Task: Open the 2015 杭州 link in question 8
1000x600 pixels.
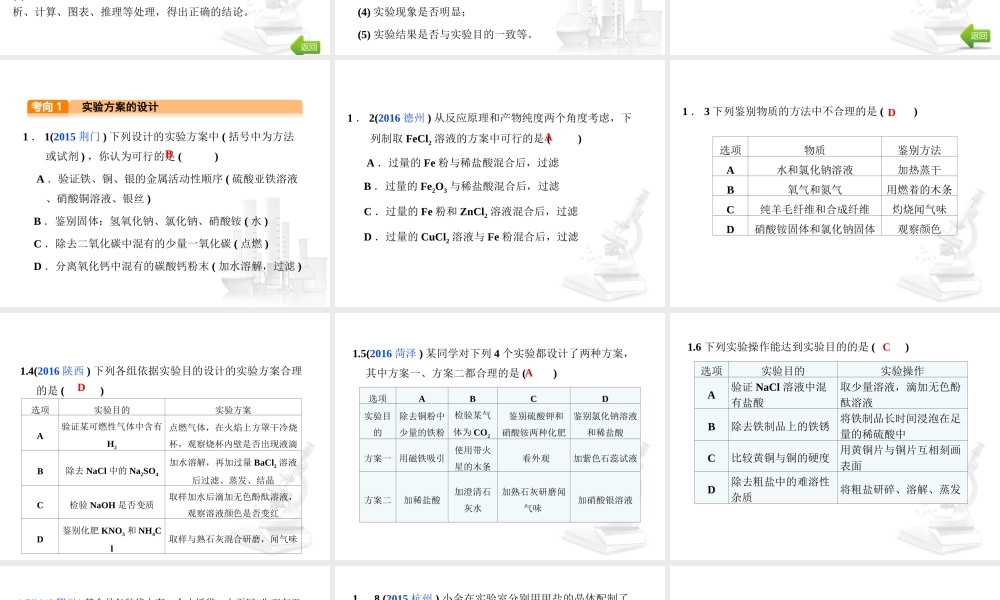Action: point(411,597)
